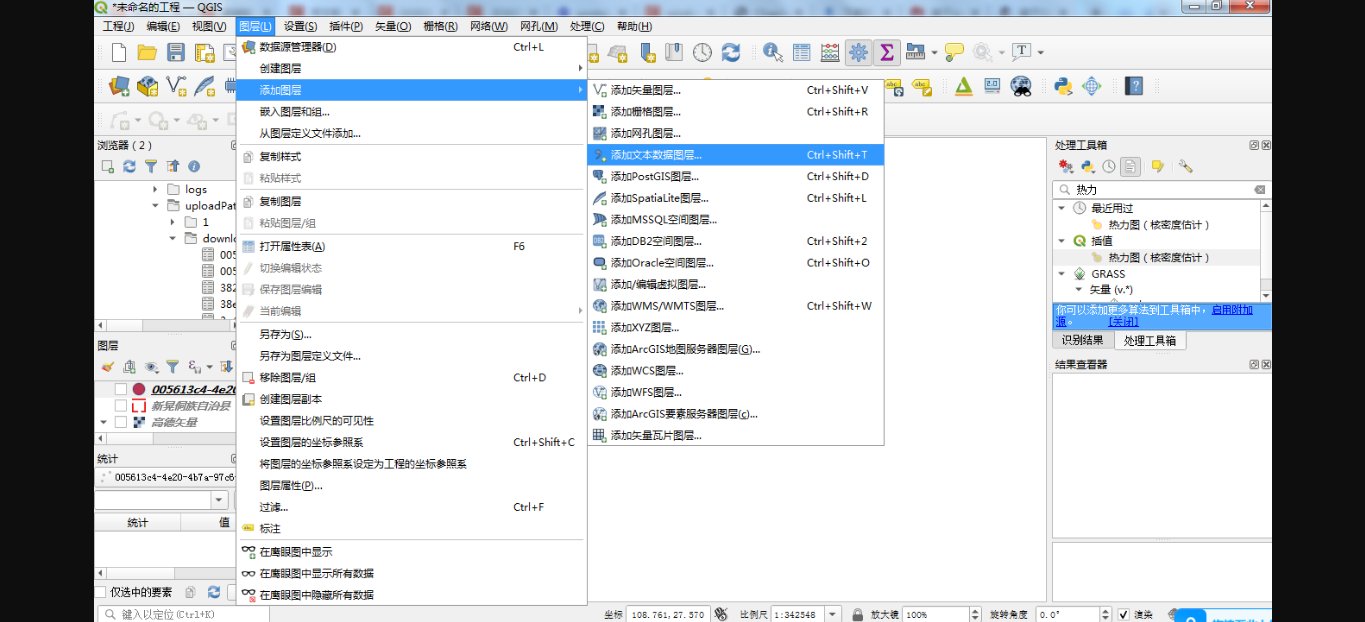Screen dimensions: 1365x622
Task: Click the Map Tips speech bubble icon
Action: (x=954, y=53)
